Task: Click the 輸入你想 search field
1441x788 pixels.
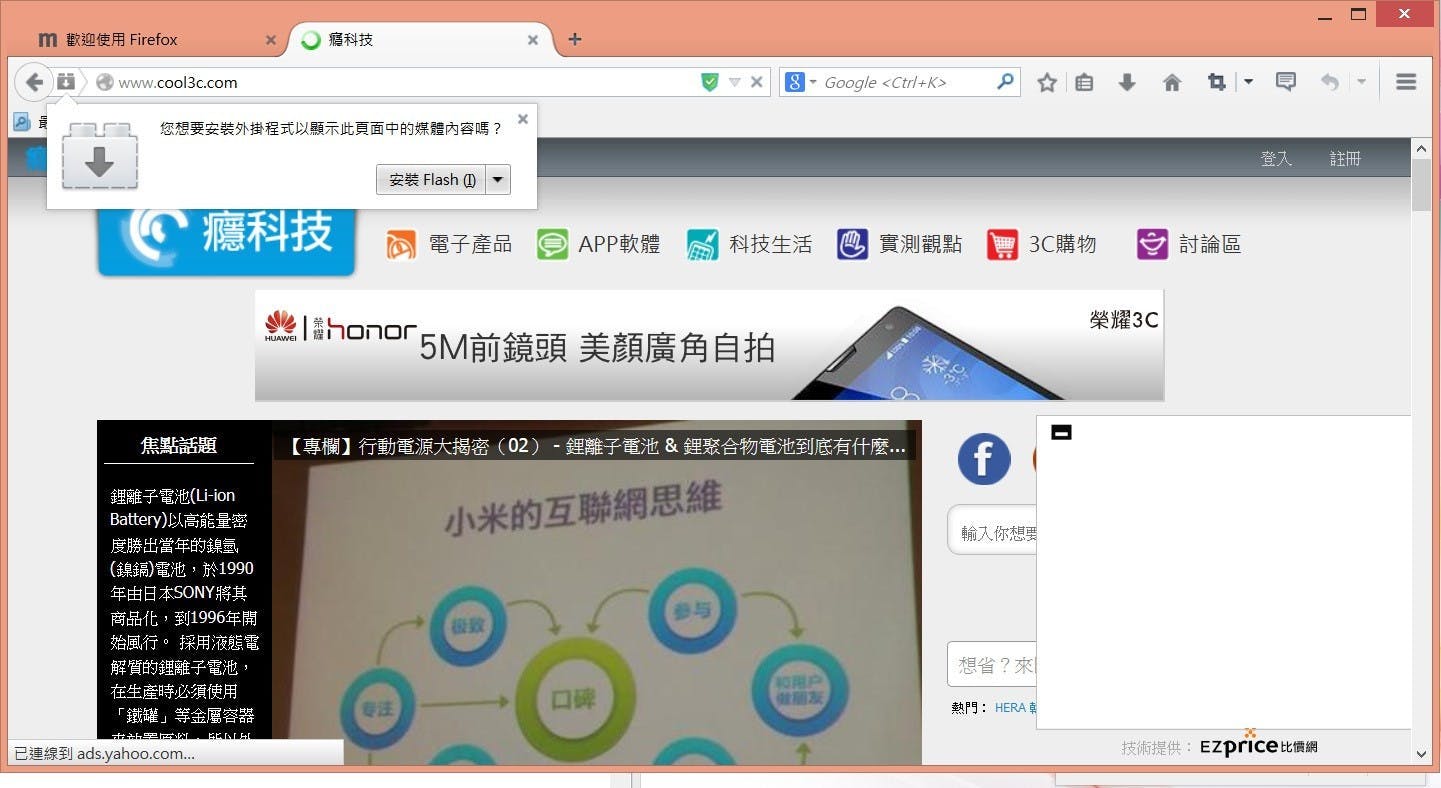Action: (992, 531)
